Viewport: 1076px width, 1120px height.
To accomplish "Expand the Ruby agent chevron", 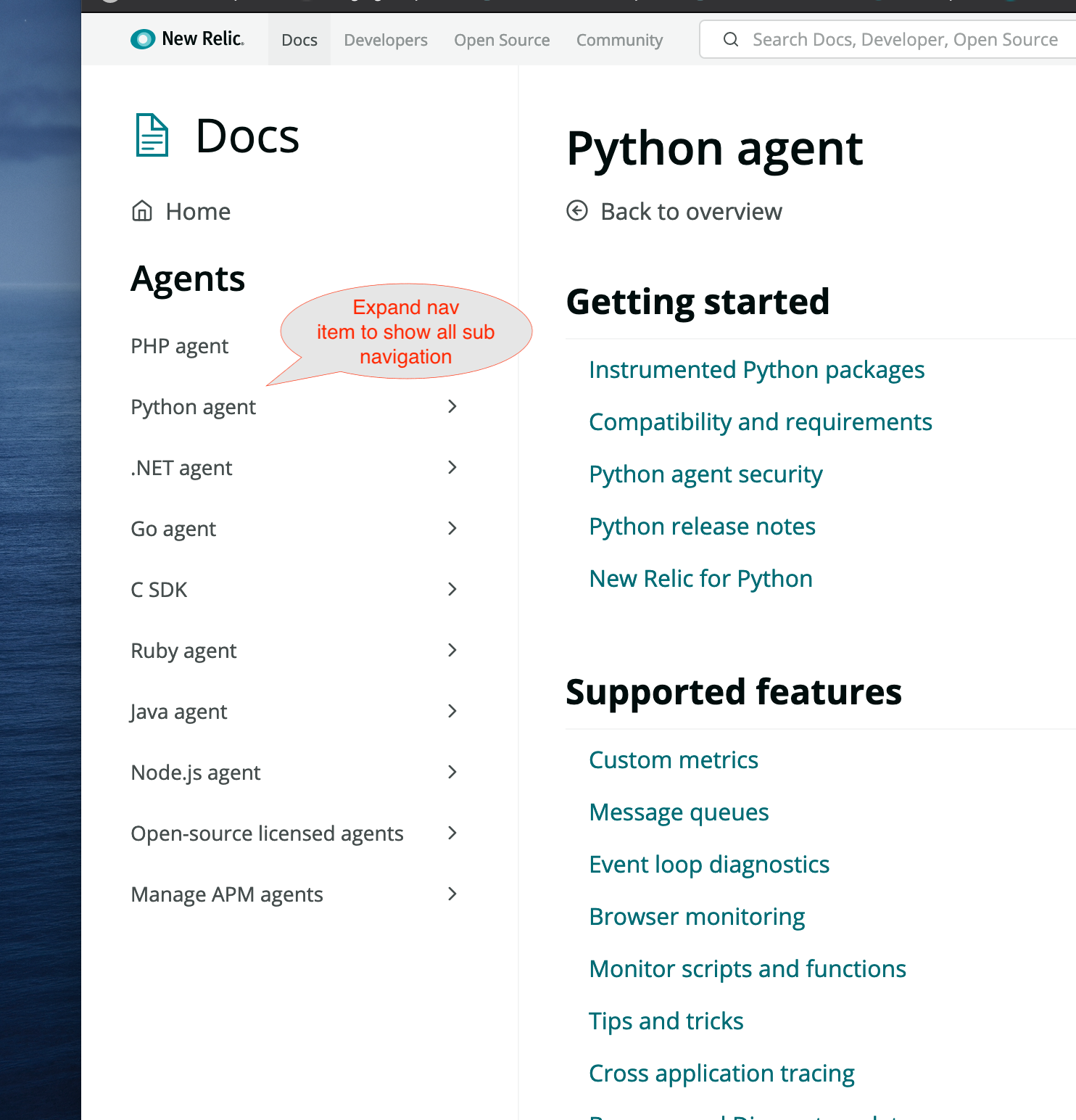I will (452, 650).
